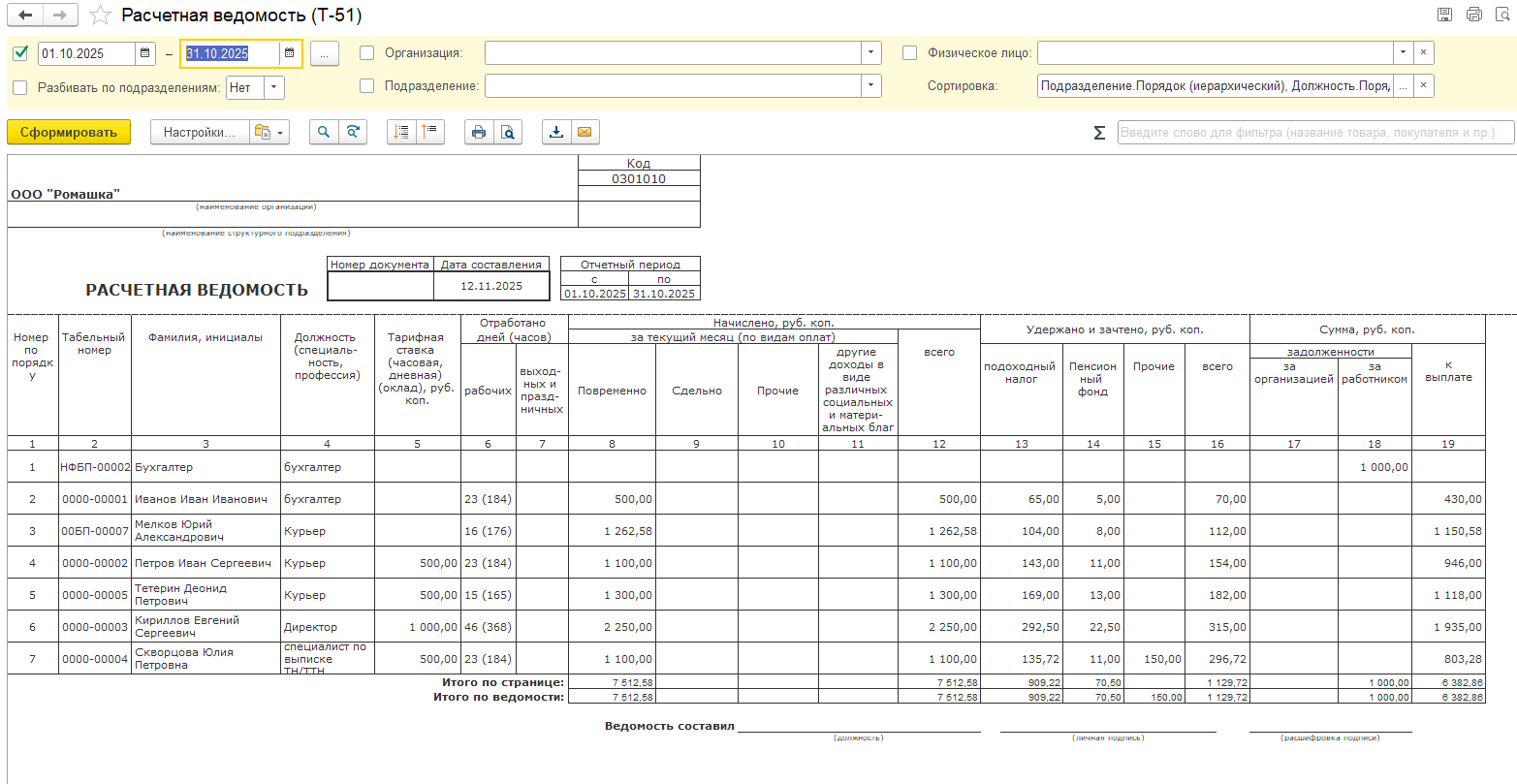This screenshot has height=784, width=1517.
Task: Enable the Организация filter checkbox
Action: [366, 53]
